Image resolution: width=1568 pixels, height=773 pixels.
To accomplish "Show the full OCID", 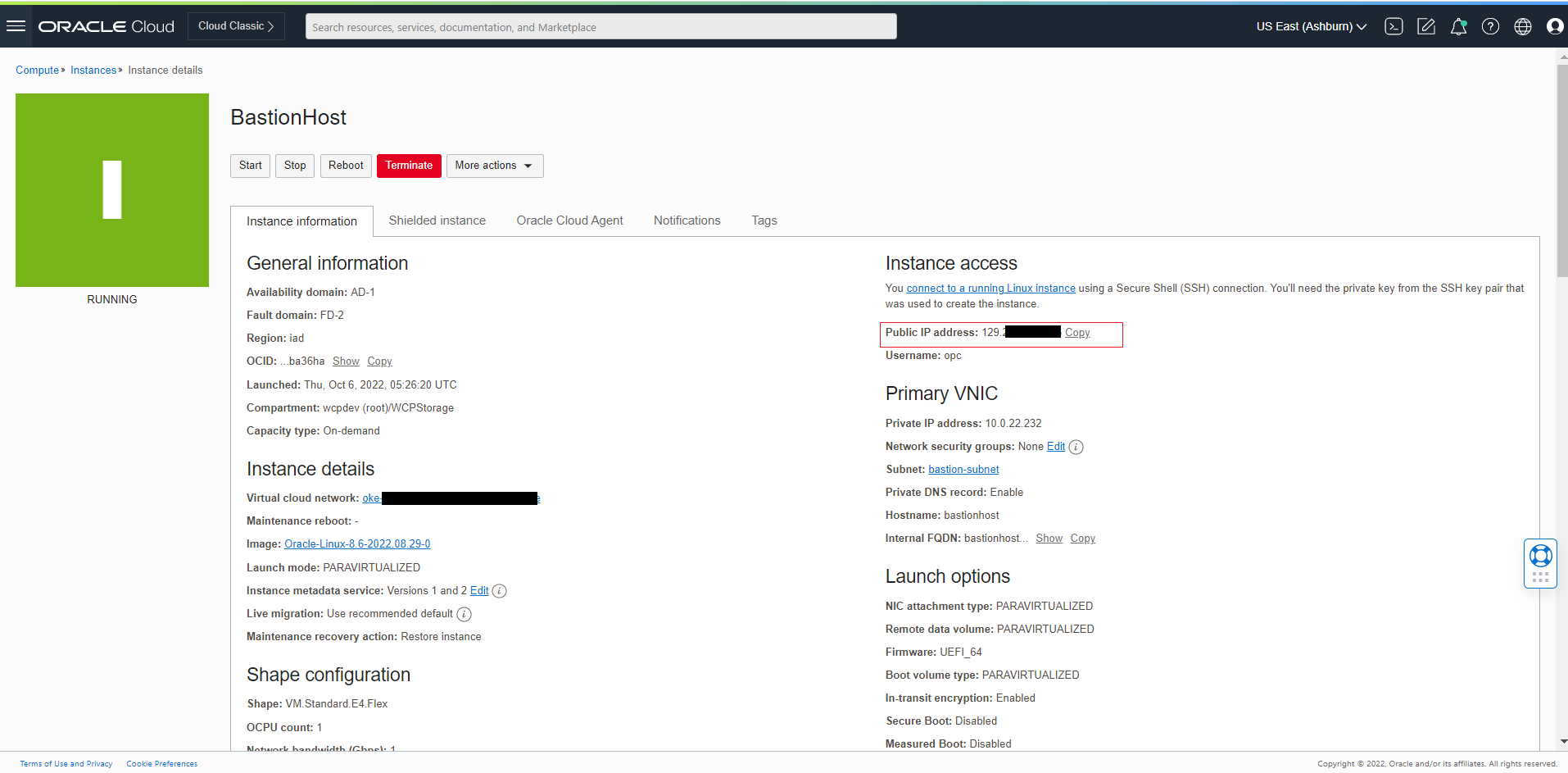I will pyautogui.click(x=346, y=361).
